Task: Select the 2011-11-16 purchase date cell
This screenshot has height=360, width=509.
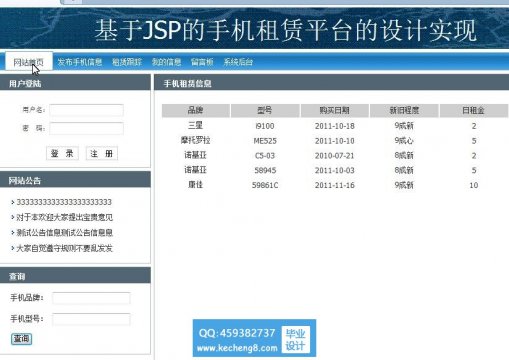Action: 335,185
